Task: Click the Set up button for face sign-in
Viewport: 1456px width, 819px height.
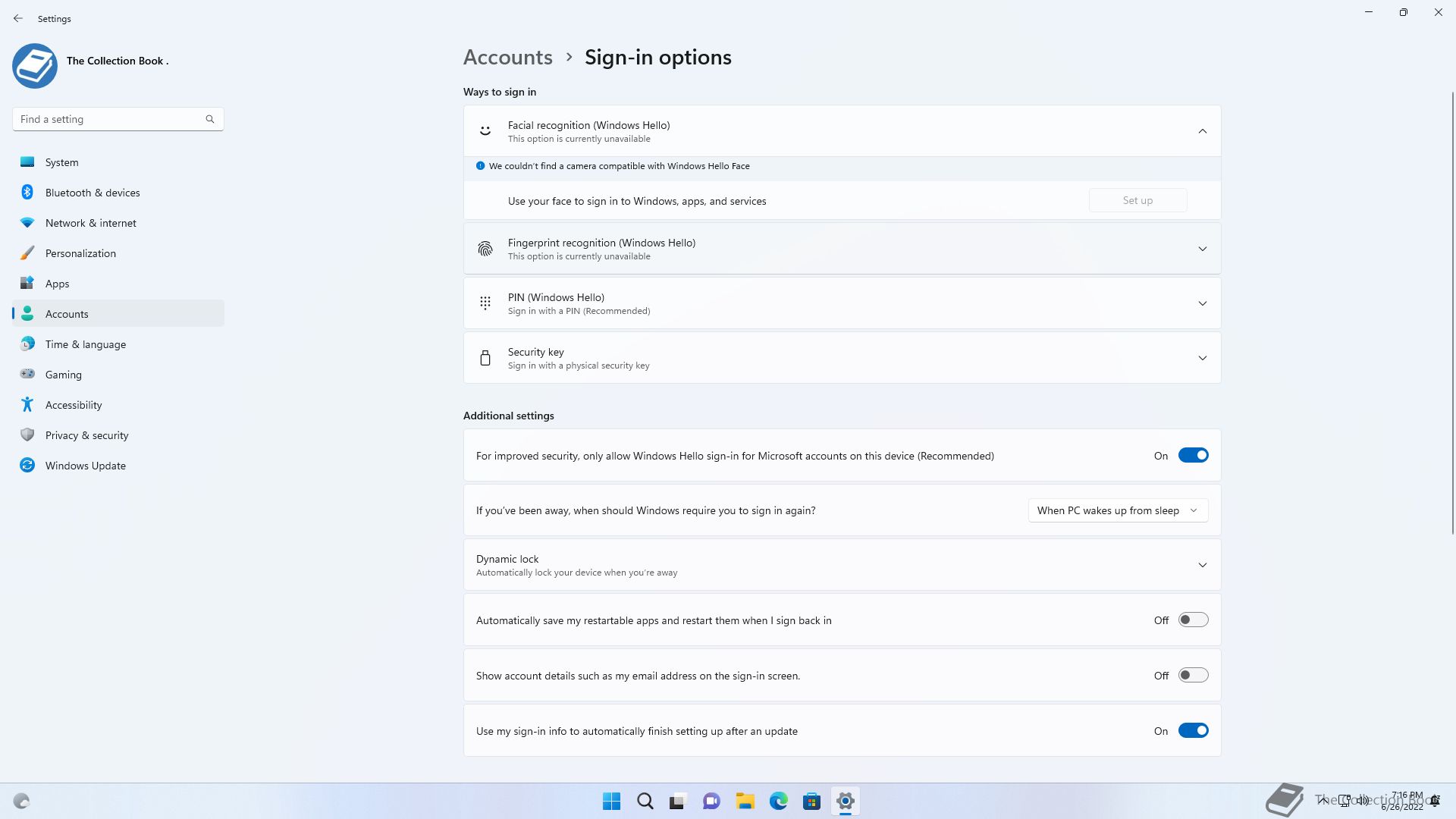Action: (1137, 200)
